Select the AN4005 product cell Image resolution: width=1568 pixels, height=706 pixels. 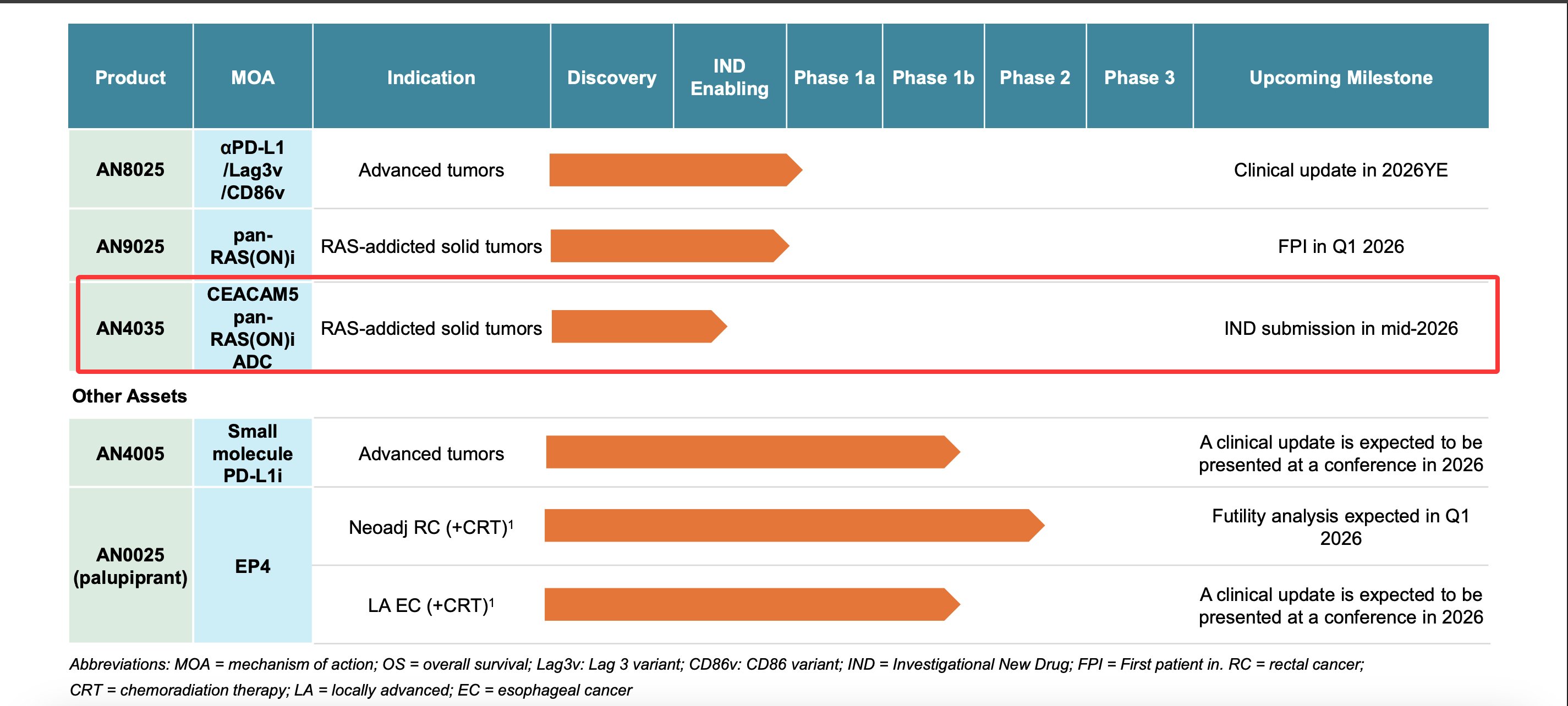(x=130, y=453)
